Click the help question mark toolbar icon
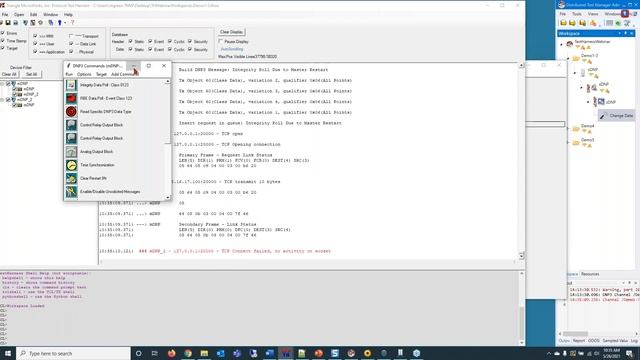The image size is (640, 360). (x=73, y=23)
